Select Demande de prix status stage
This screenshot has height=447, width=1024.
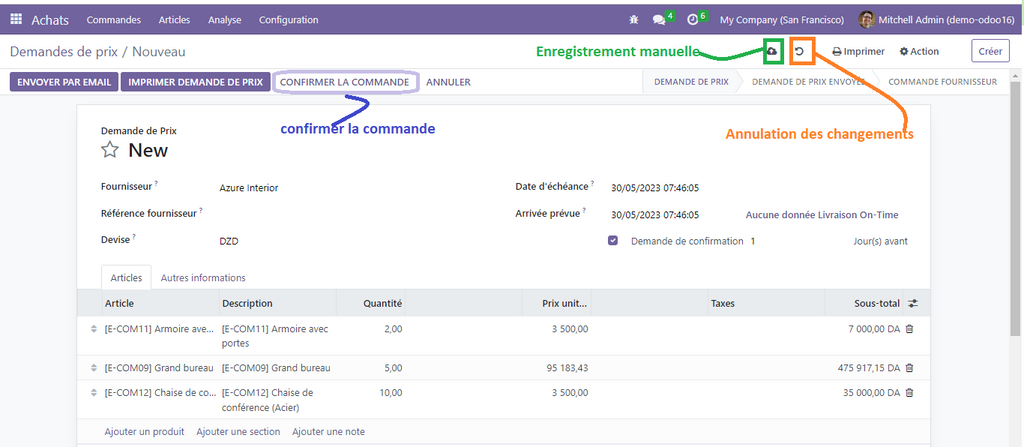click(x=691, y=82)
